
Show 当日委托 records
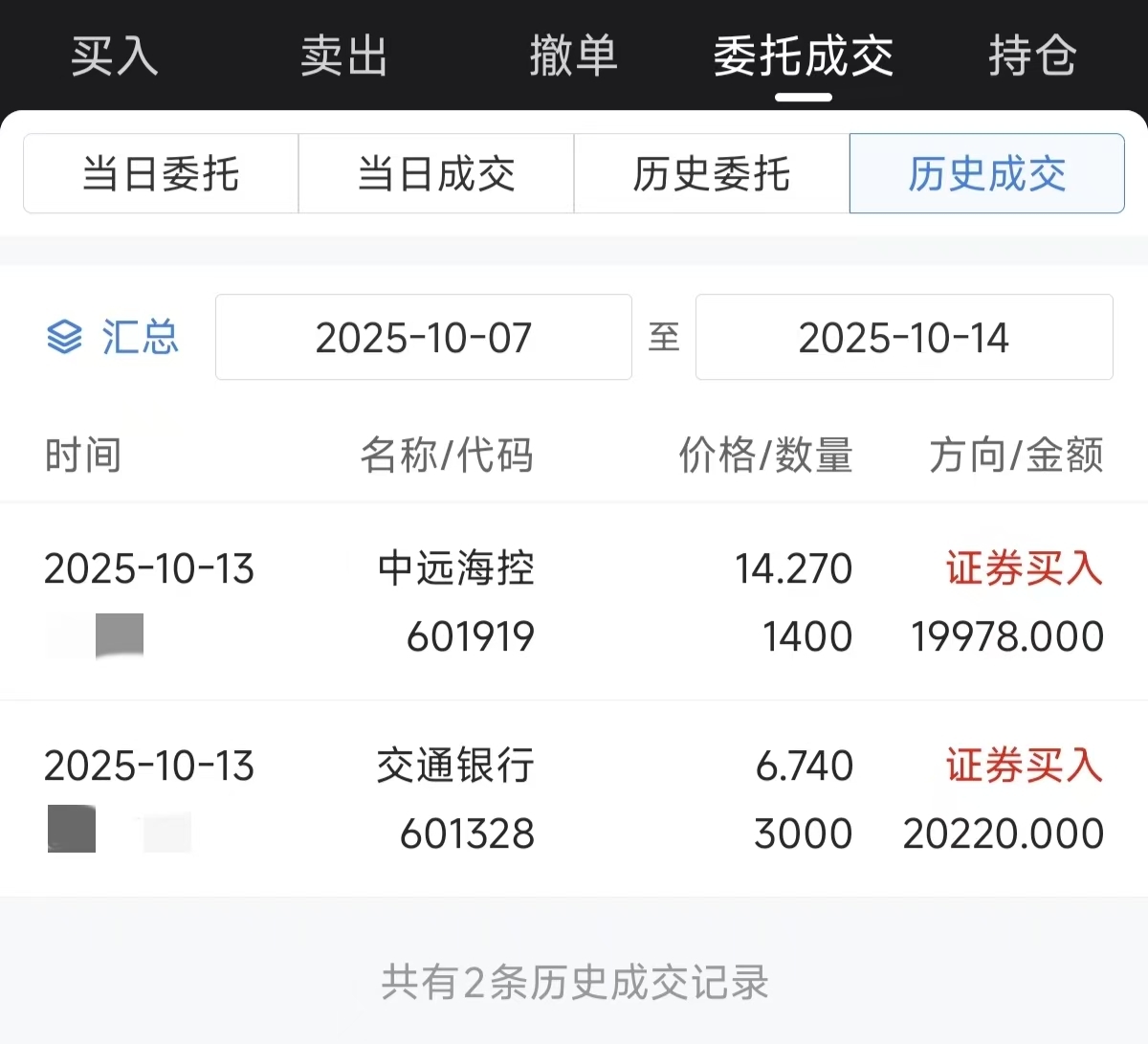click(x=161, y=173)
